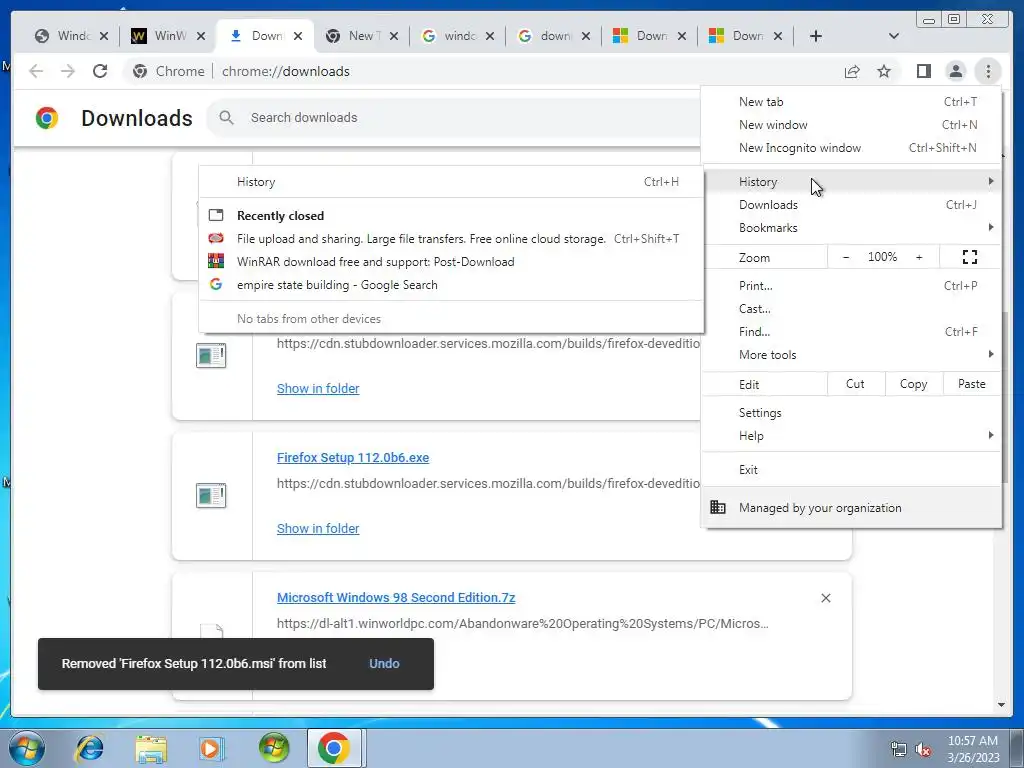Click the Windows Start button
The height and width of the screenshot is (768, 1024).
(26, 748)
